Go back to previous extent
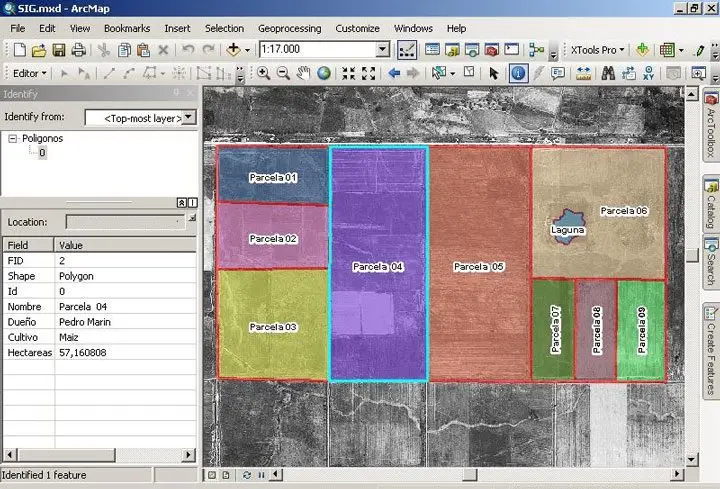The width and height of the screenshot is (720, 489). [394, 73]
